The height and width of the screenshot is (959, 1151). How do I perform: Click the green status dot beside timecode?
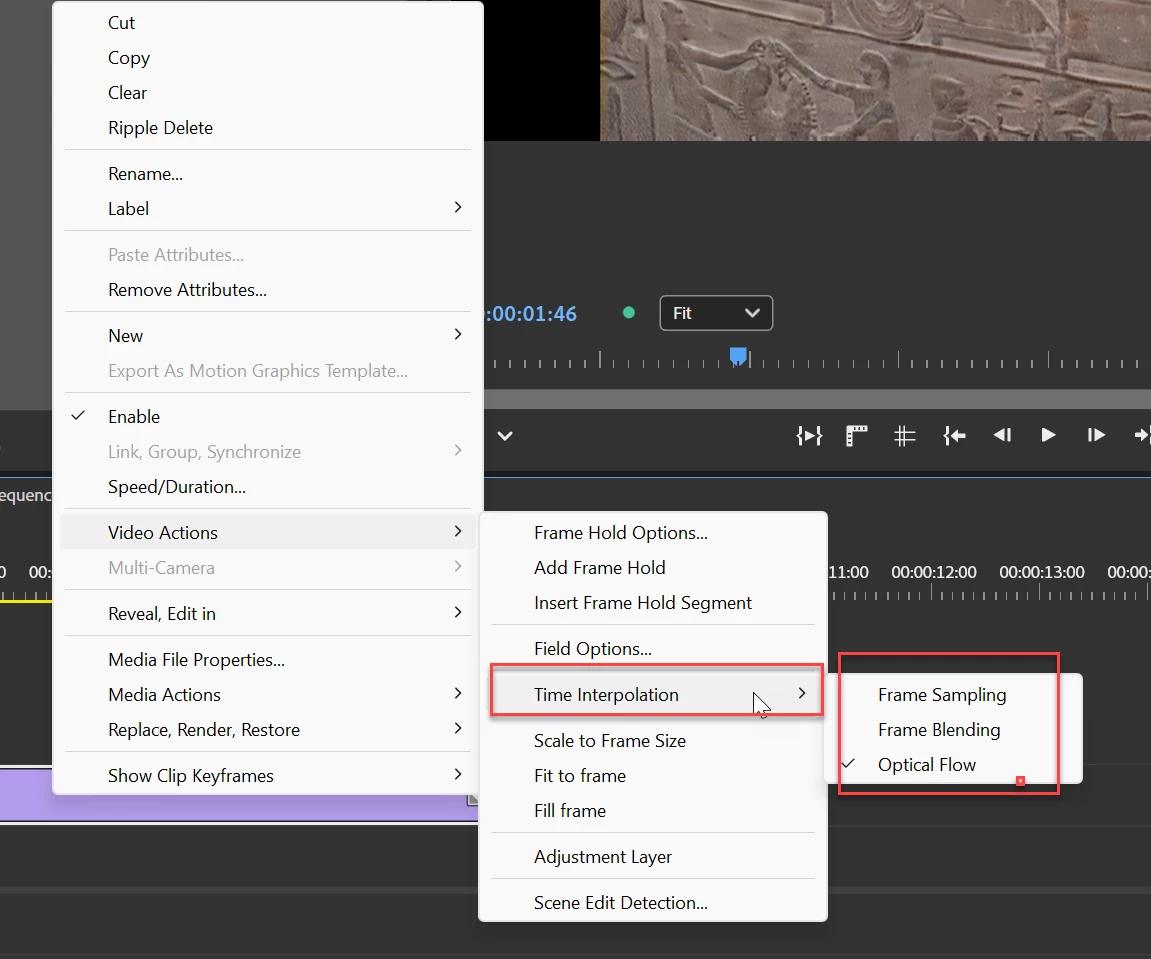point(628,313)
